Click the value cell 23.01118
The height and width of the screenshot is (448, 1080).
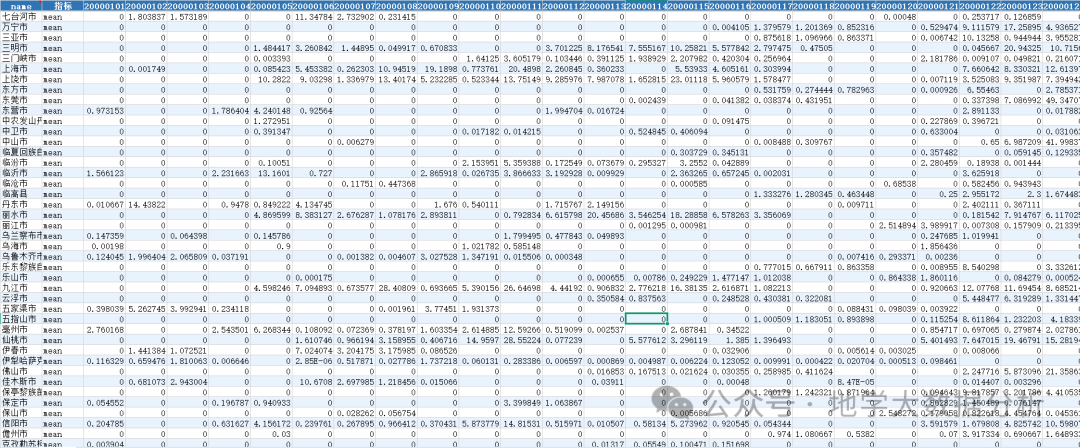point(687,78)
